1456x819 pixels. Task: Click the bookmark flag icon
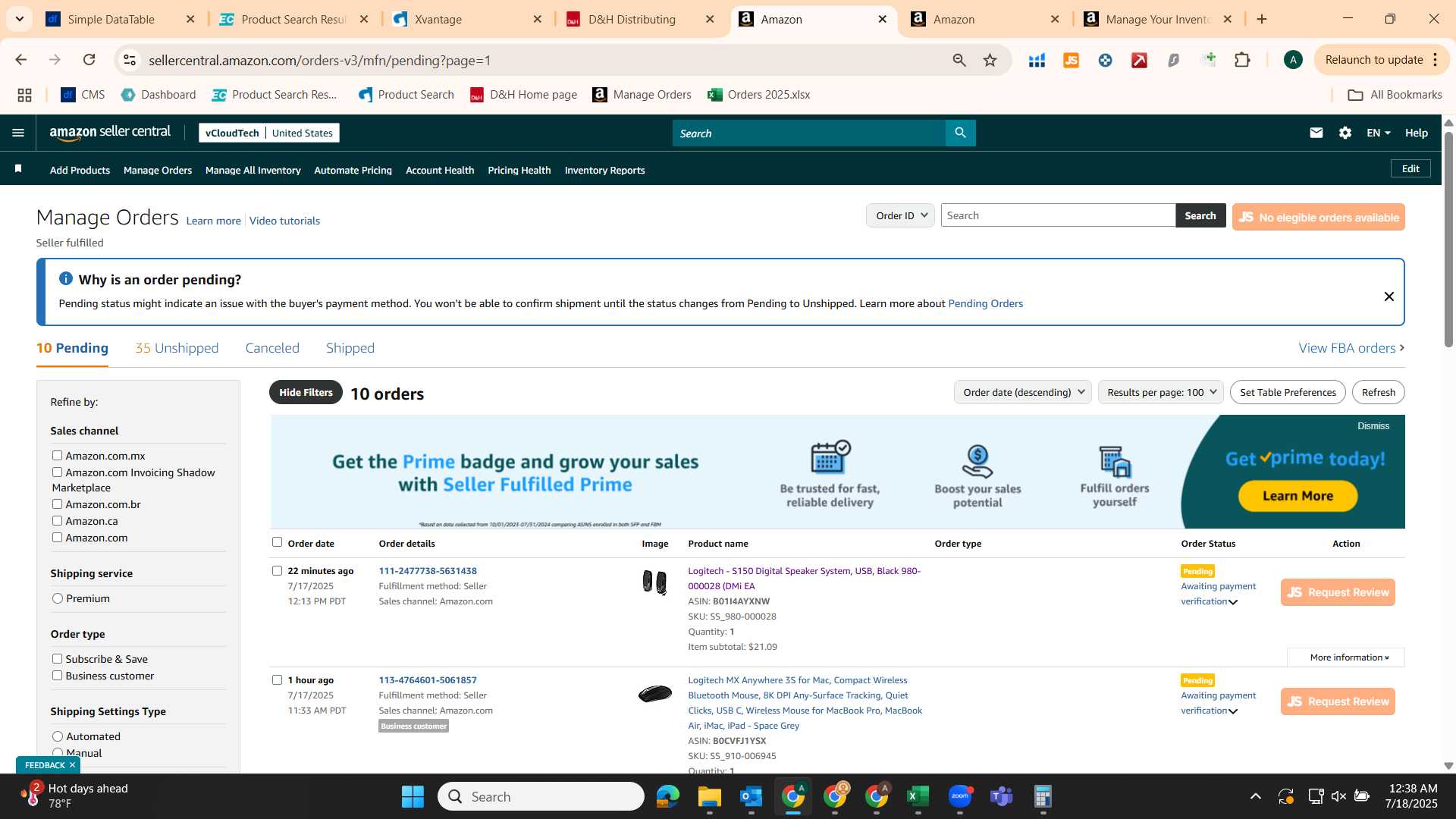tap(18, 168)
